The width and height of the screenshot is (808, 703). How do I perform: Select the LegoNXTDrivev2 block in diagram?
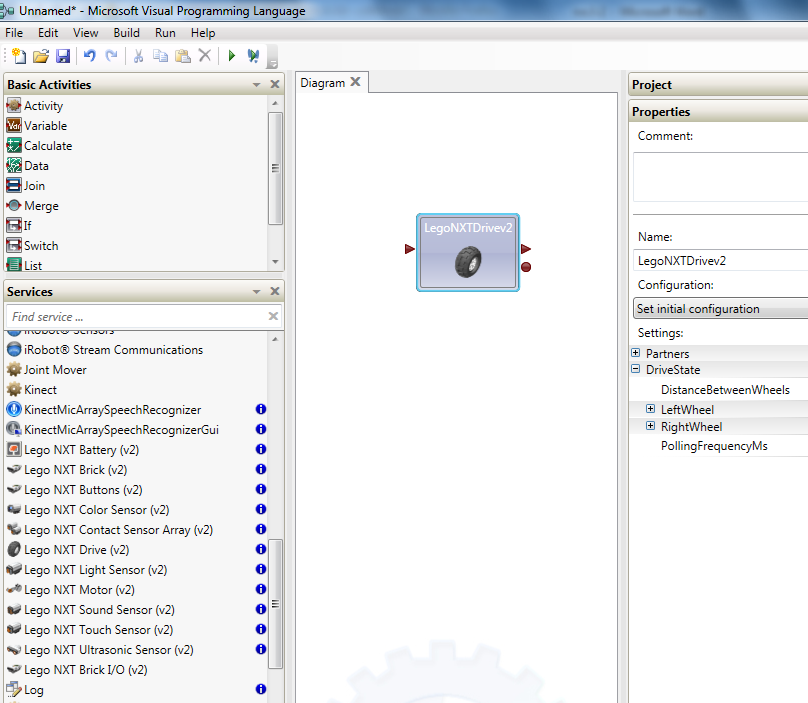coord(468,253)
